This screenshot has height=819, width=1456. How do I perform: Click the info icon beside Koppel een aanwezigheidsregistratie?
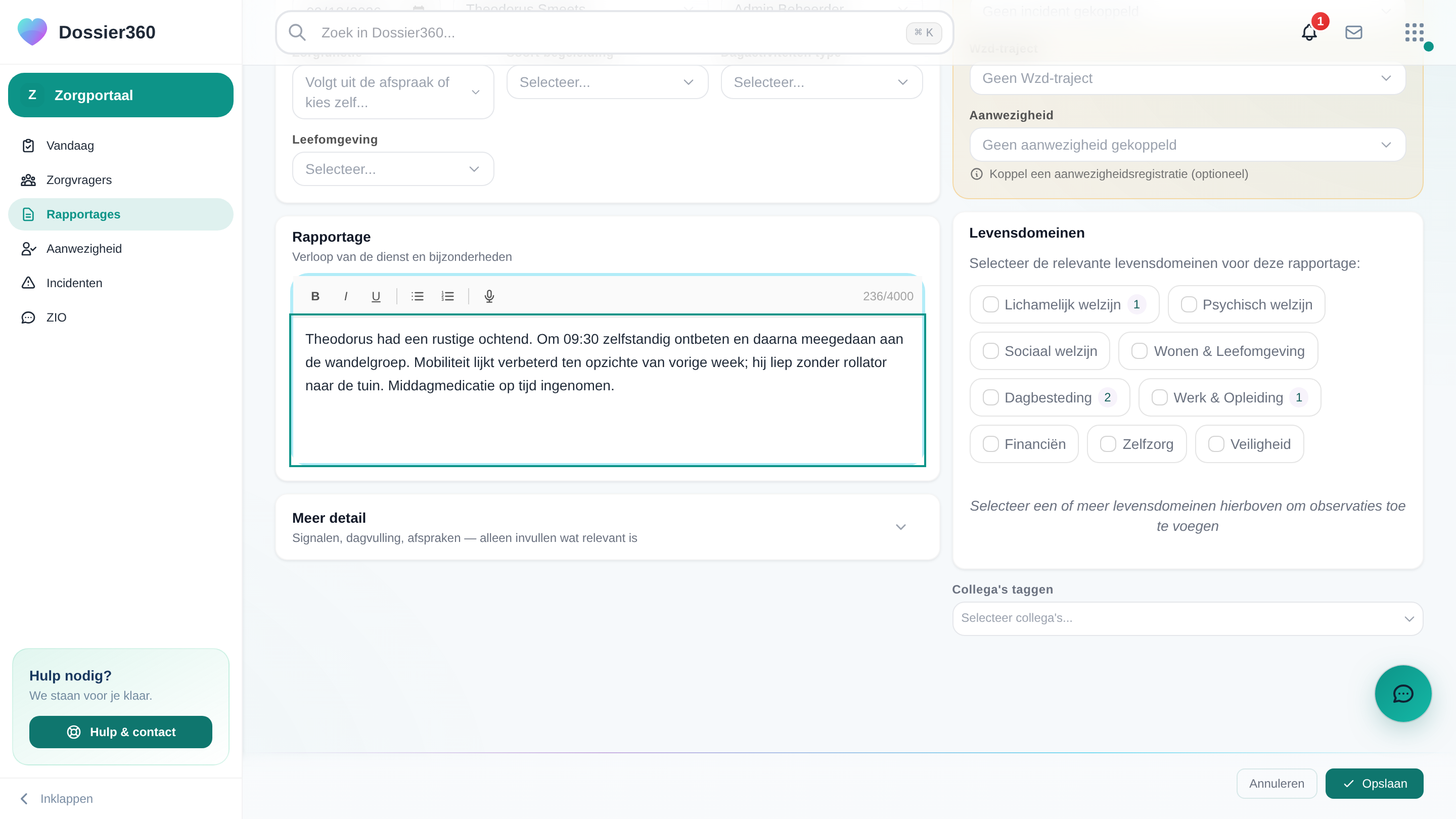coord(977,174)
